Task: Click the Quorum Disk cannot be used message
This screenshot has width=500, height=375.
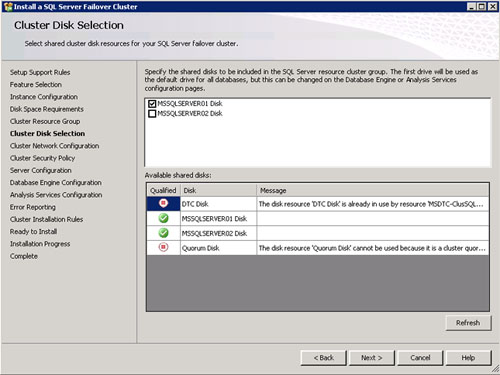Action: pos(373,248)
